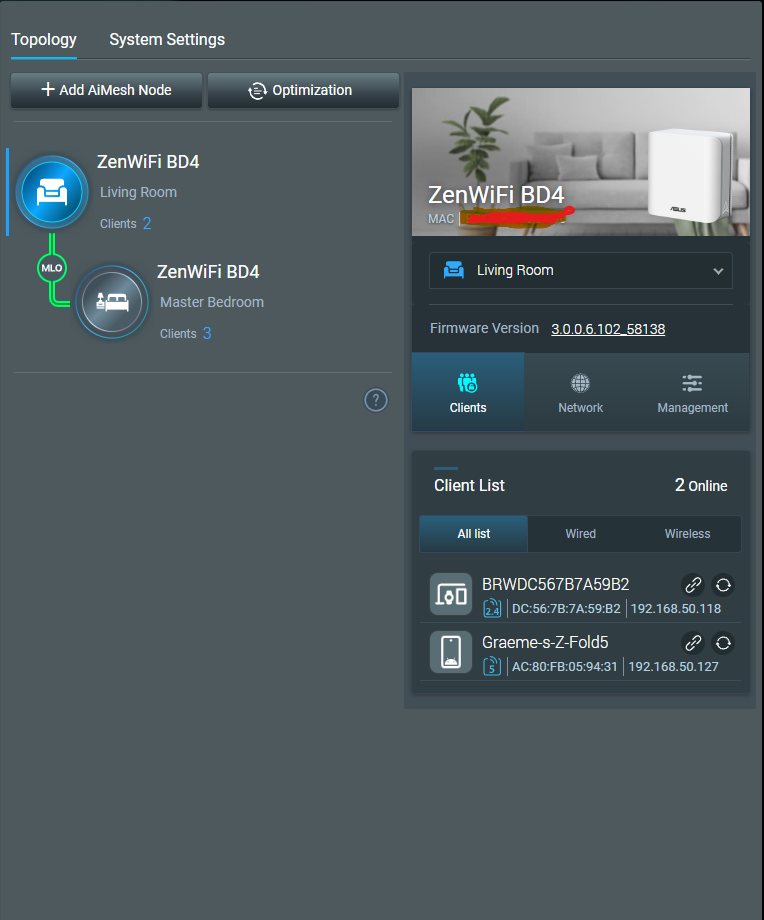
Task: Open the System Settings tab
Action: (x=167, y=40)
